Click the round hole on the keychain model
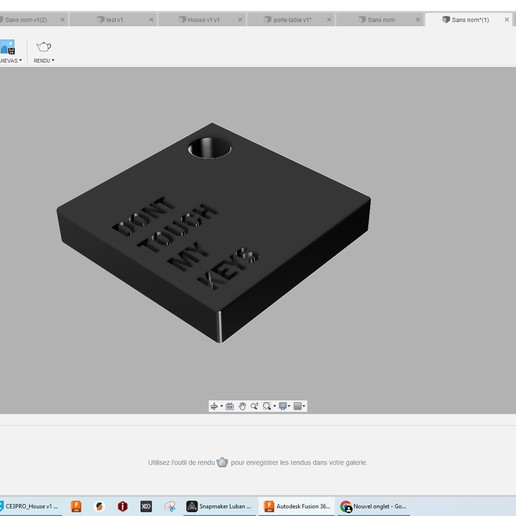 (x=210, y=148)
